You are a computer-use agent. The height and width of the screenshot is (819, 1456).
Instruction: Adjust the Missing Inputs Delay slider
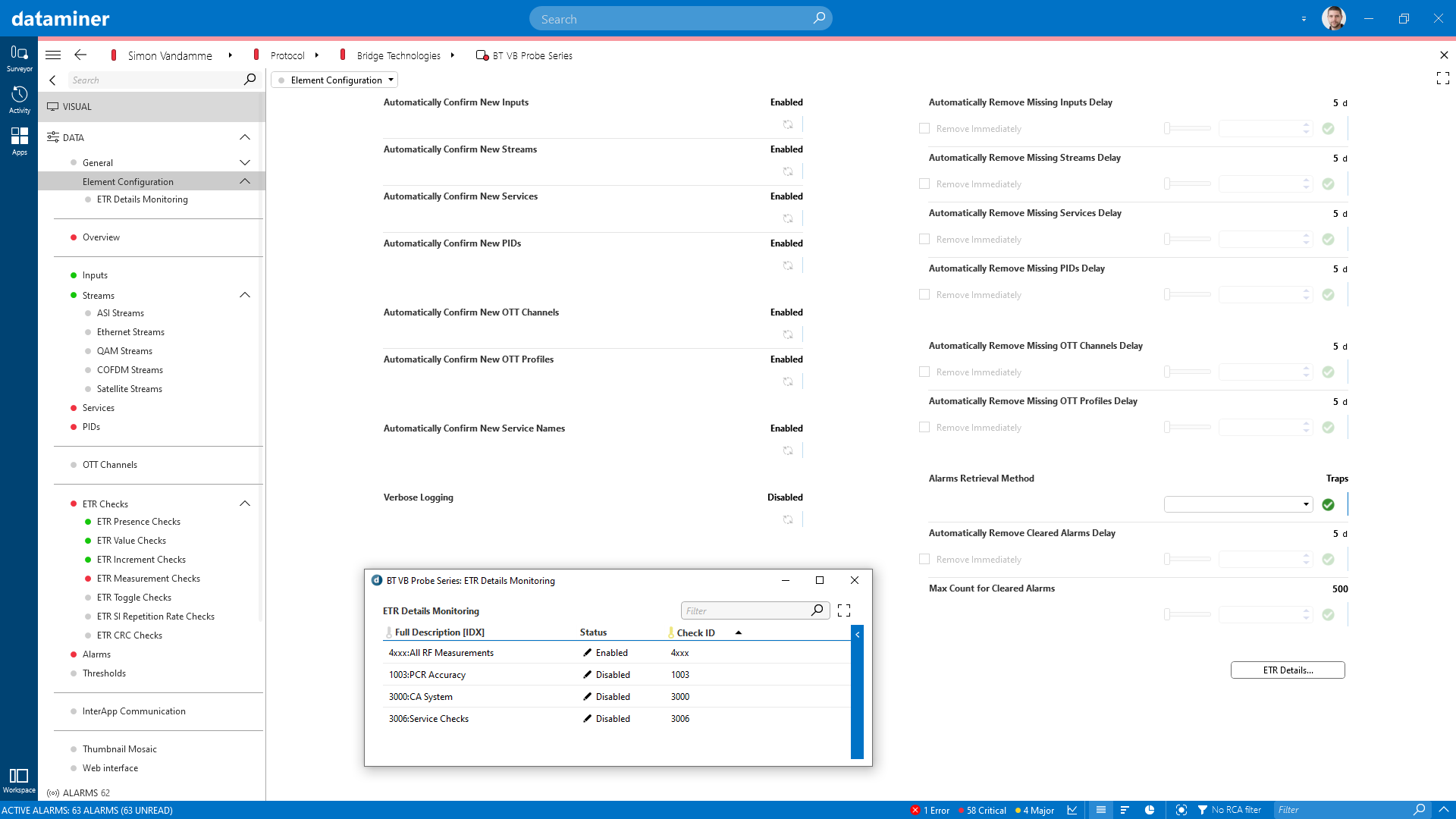pos(1188,128)
